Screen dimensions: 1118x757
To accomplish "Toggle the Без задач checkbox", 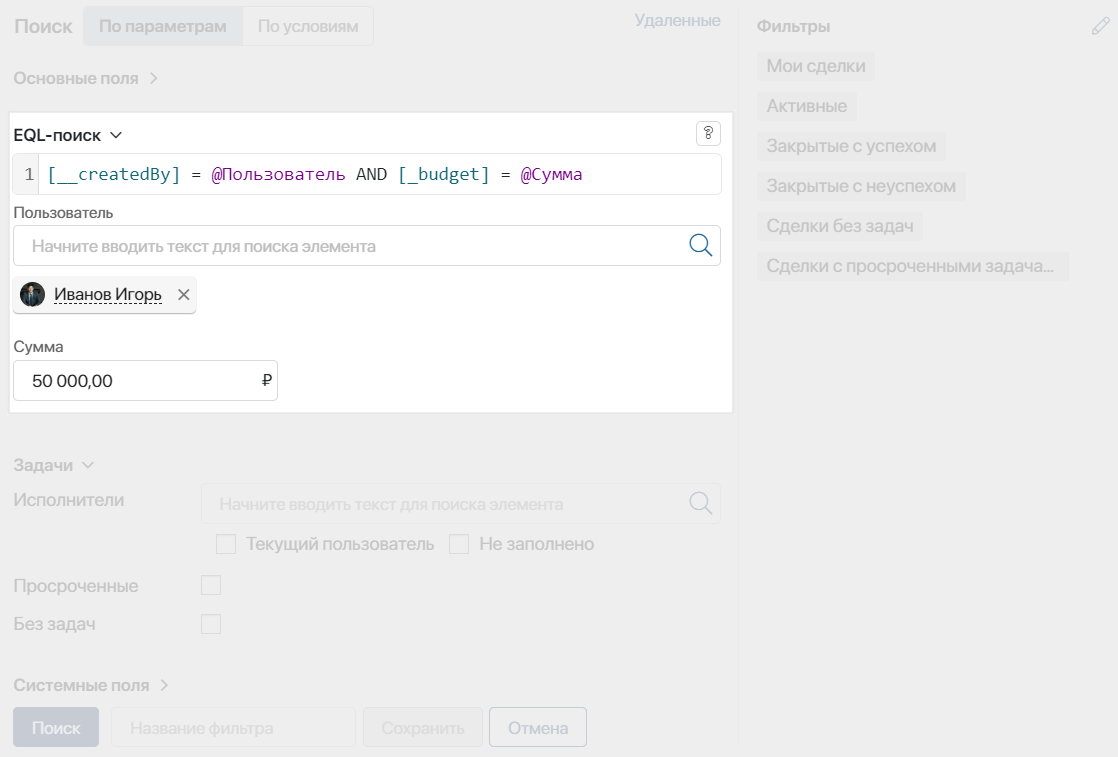I will [x=211, y=624].
